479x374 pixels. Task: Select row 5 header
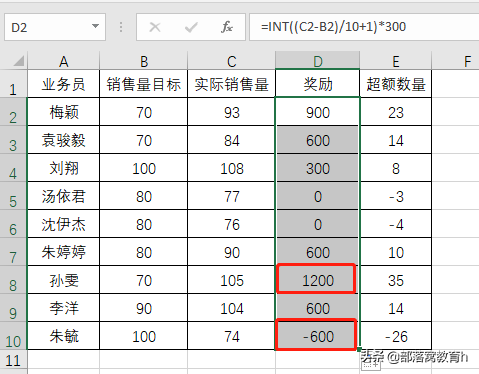[13, 196]
